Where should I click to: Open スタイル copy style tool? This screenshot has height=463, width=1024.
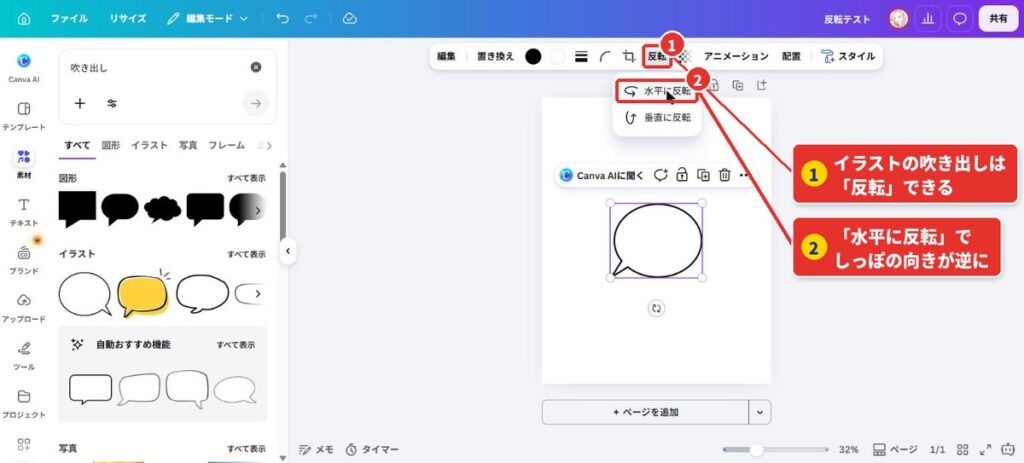(x=848, y=56)
